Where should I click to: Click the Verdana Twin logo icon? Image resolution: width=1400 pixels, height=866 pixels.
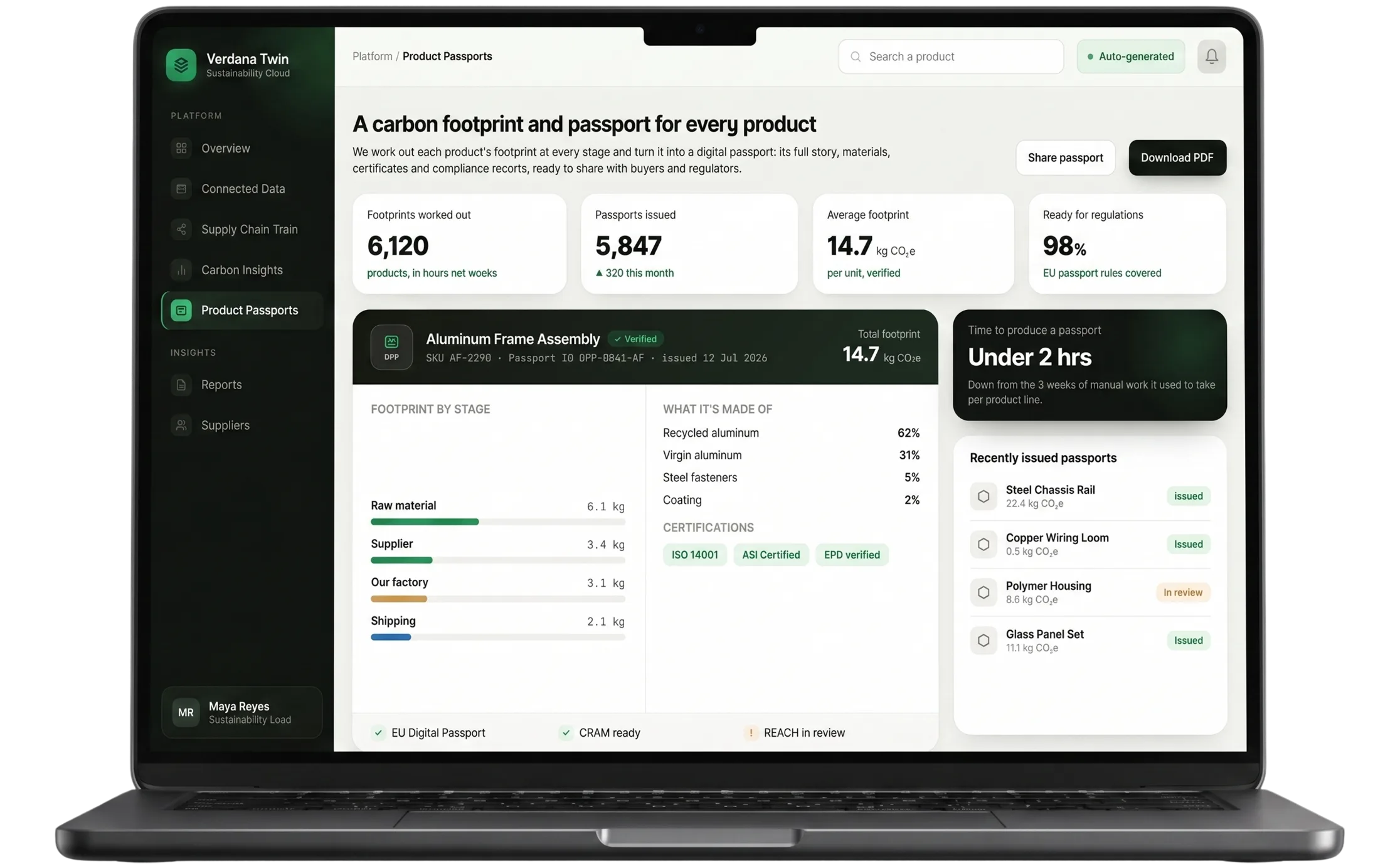pos(181,65)
